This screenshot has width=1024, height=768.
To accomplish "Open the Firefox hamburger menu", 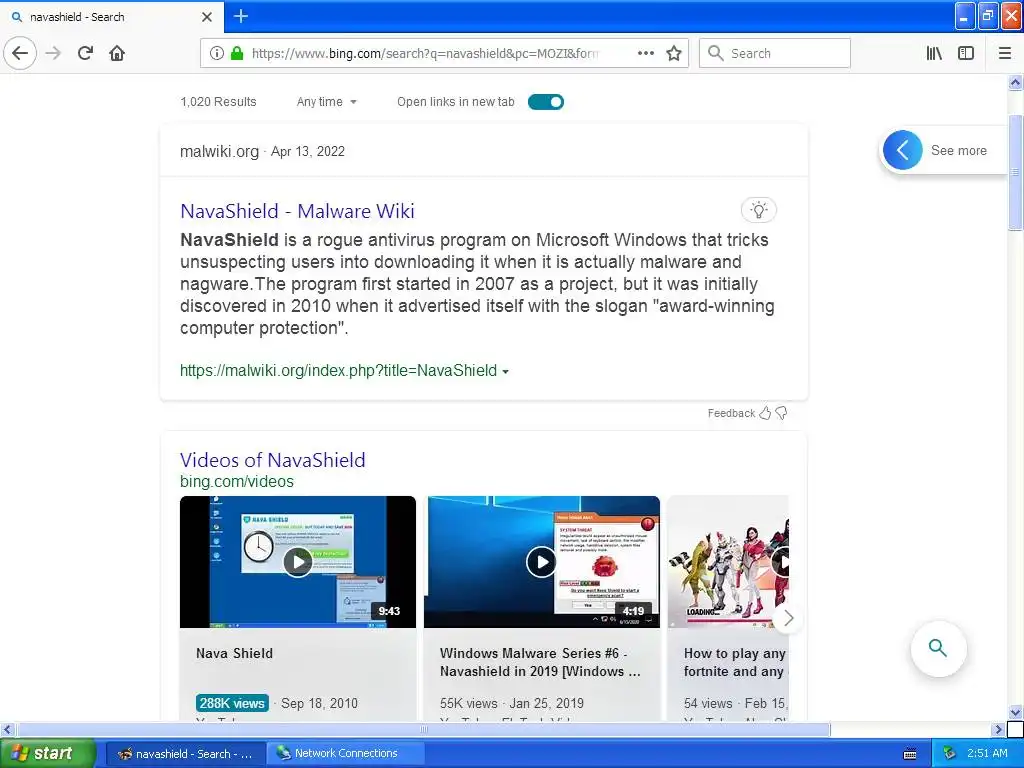I will (1005, 53).
